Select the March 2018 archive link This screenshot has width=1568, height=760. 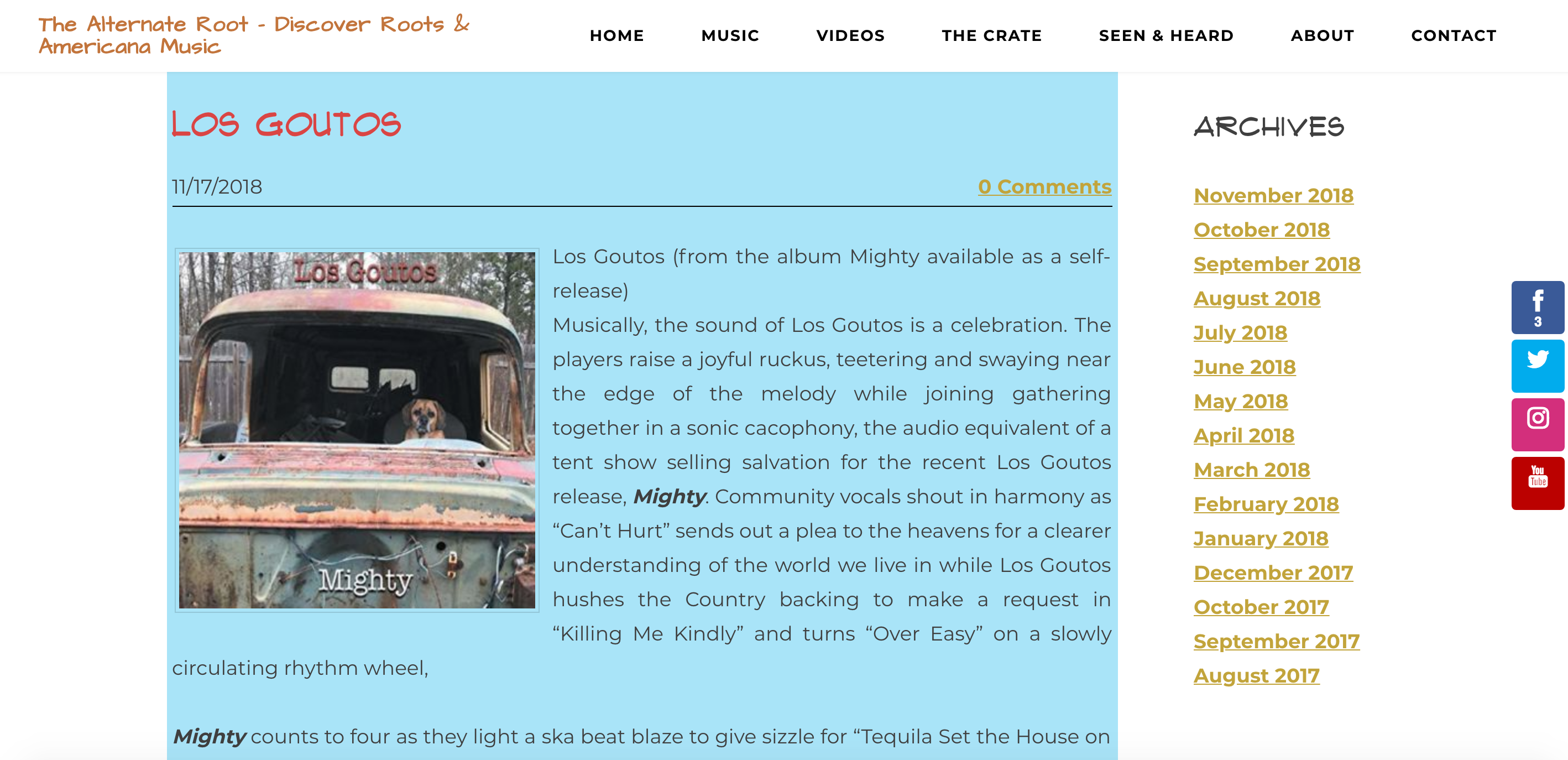tap(1252, 470)
